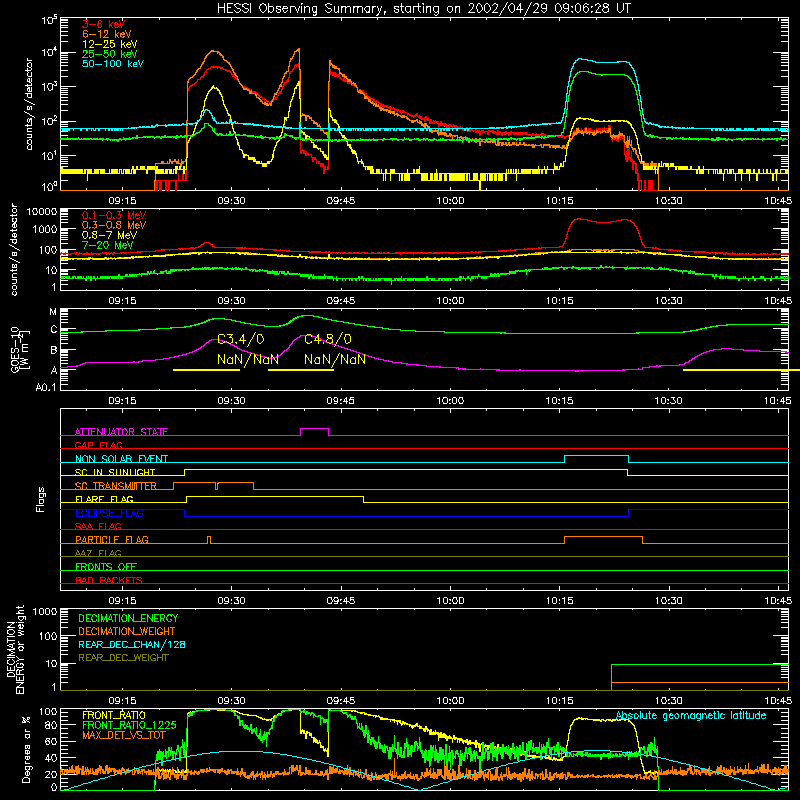This screenshot has width=800, height=800.
Task: Click the '0.3-0.8 MeV' legend entry
Action: click(x=114, y=225)
